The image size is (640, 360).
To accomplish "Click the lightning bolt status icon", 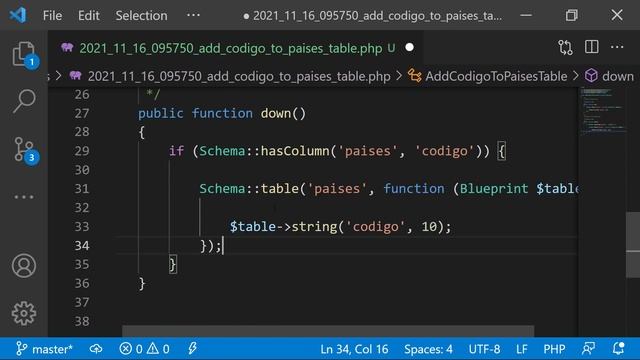I will tap(192, 349).
